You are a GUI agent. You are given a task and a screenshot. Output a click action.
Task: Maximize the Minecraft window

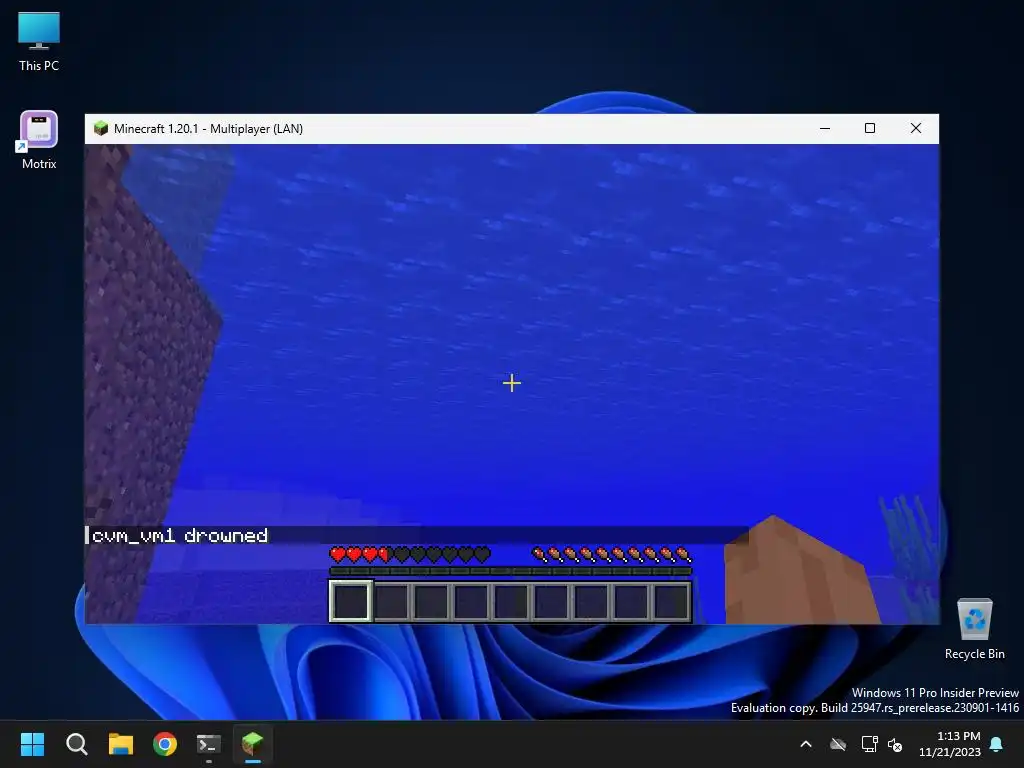tap(870, 128)
